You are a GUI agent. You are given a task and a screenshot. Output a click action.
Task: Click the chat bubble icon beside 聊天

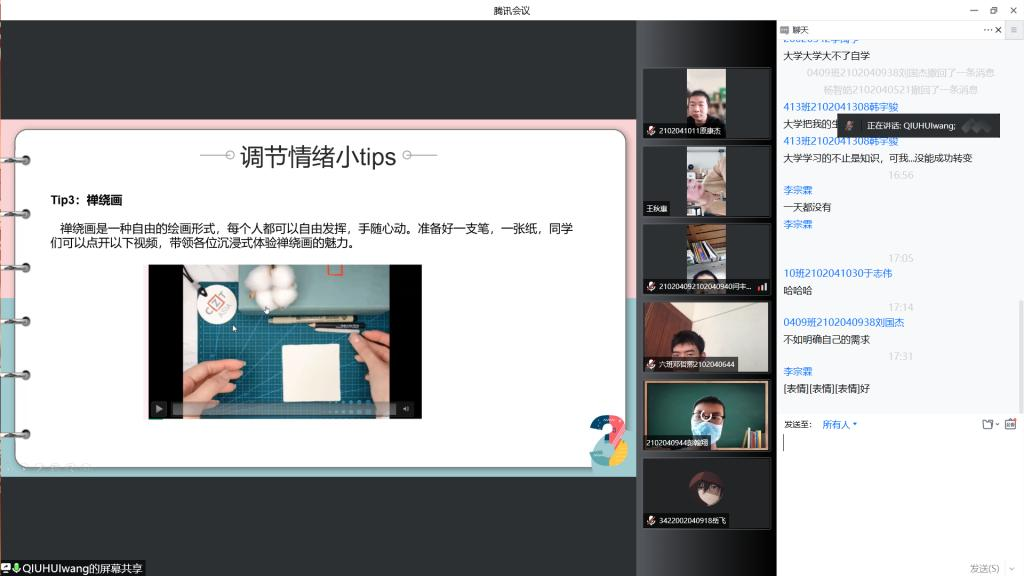[784, 30]
